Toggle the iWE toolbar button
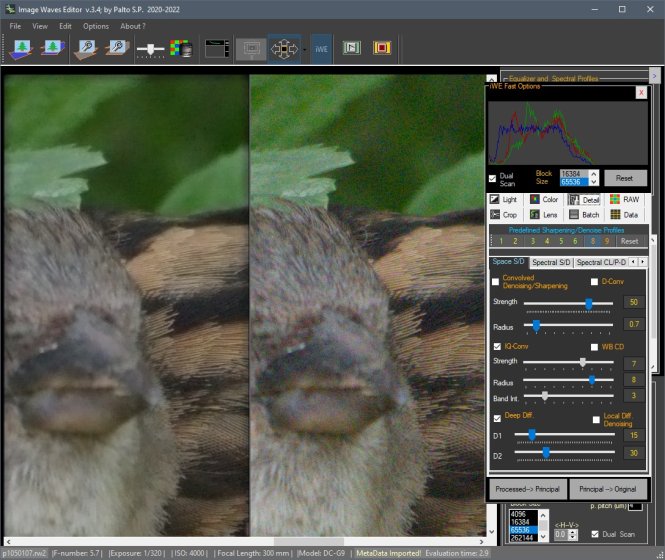 click(x=321, y=49)
